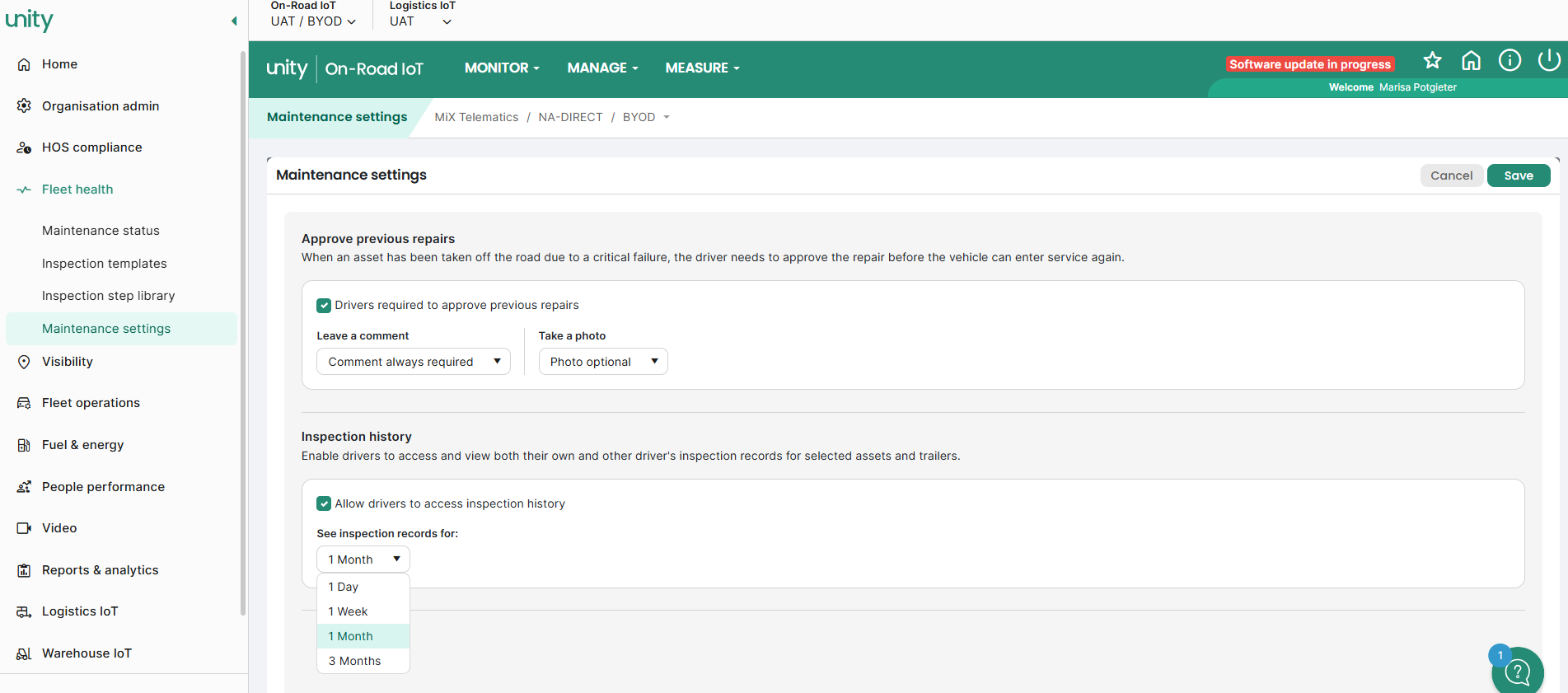Collapse the sidebar with arrow icon
The image size is (1568, 693).
[x=234, y=21]
